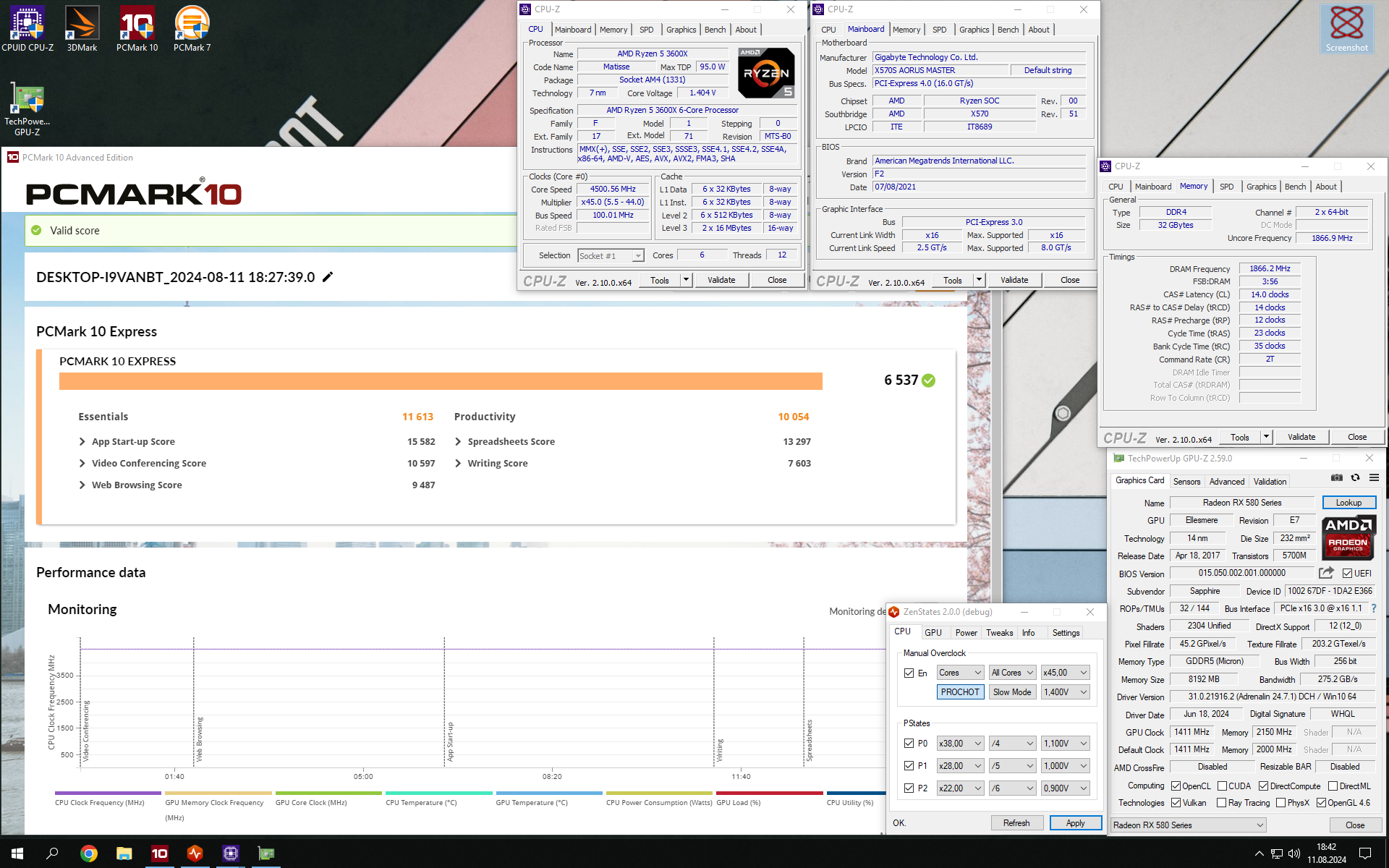Toggle the P0 PState checkbox
Image resolution: width=1389 pixels, height=868 pixels.
pos(909,743)
